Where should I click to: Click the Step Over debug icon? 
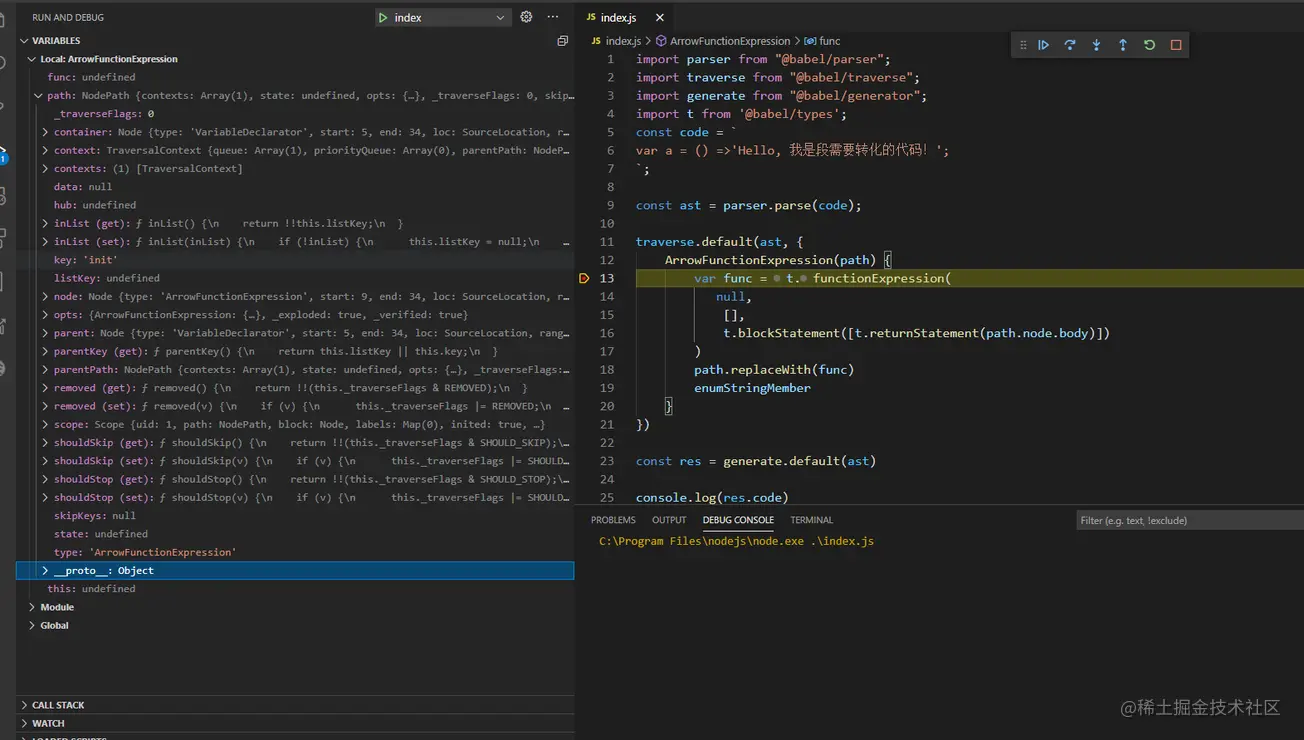point(1069,44)
